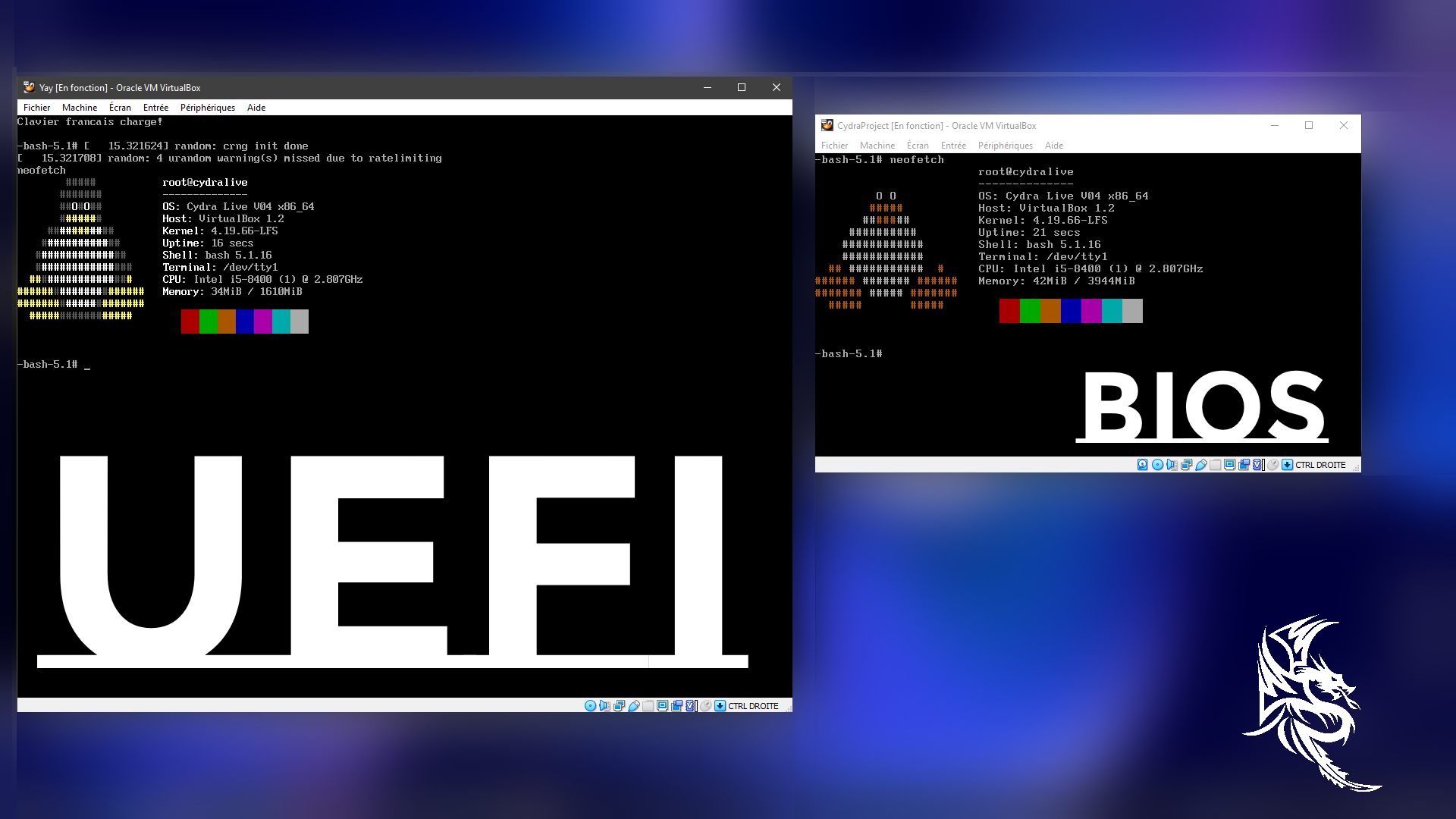Click hard disk icon in CydraProject status bar

point(1142,465)
